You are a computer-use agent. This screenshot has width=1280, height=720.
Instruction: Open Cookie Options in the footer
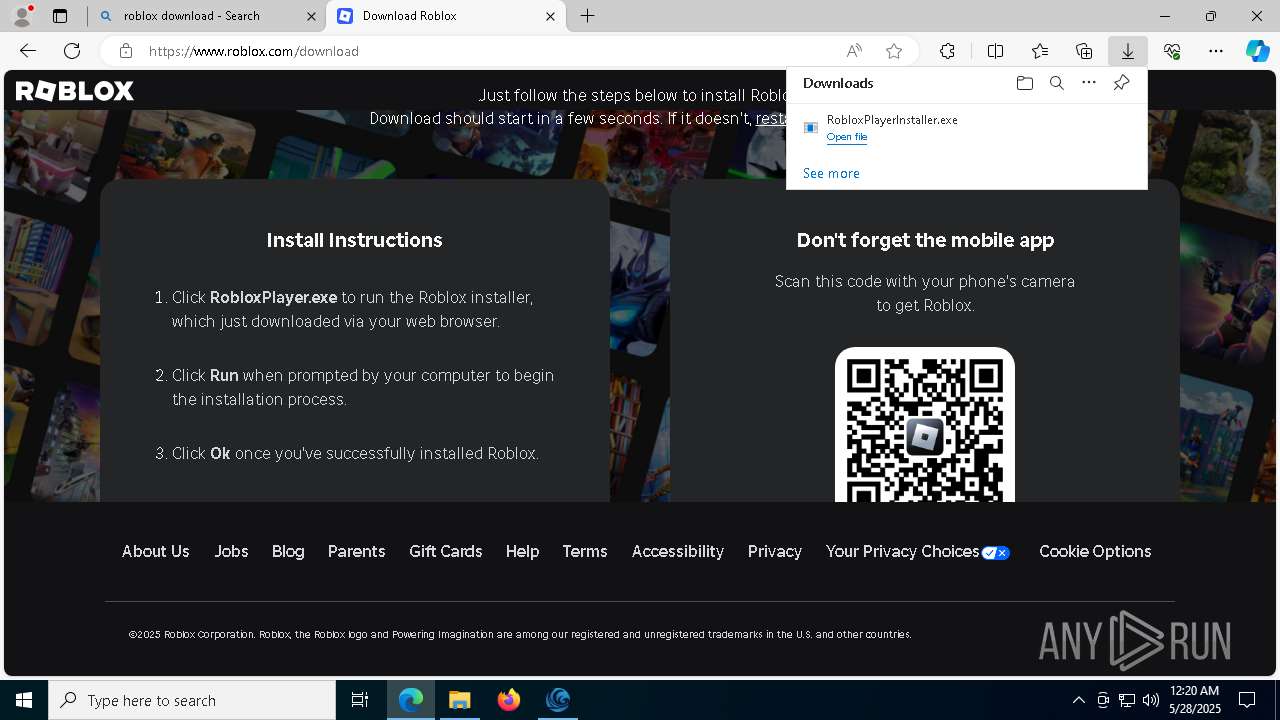[x=1095, y=551]
